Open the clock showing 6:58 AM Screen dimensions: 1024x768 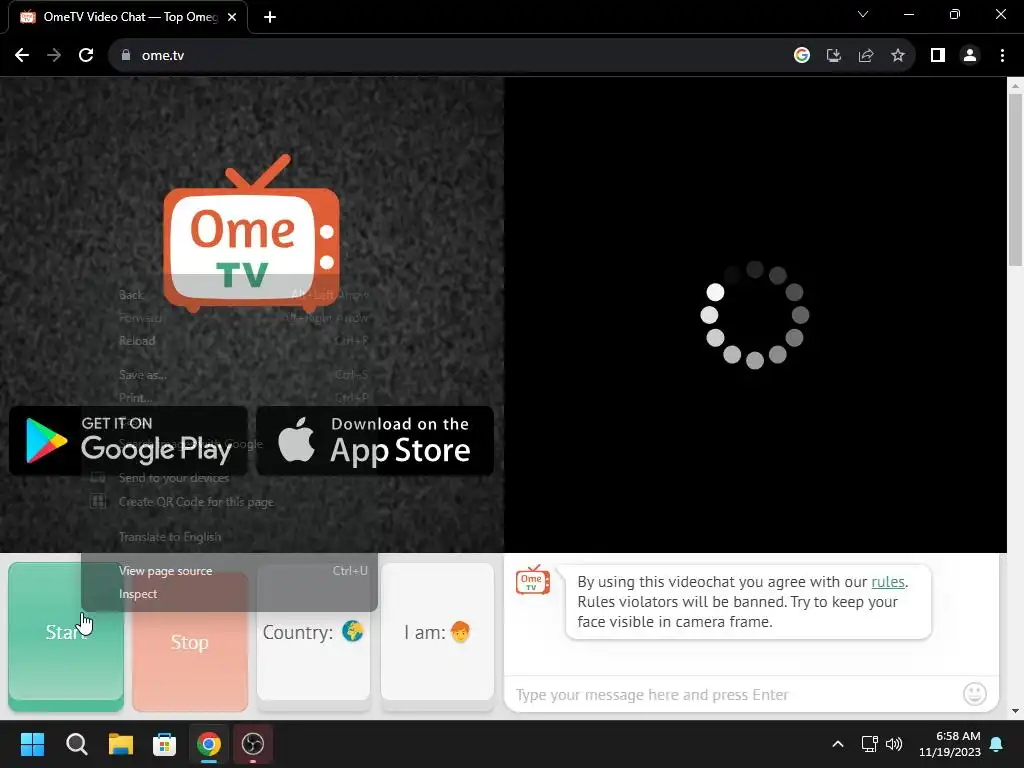coord(950,744)
